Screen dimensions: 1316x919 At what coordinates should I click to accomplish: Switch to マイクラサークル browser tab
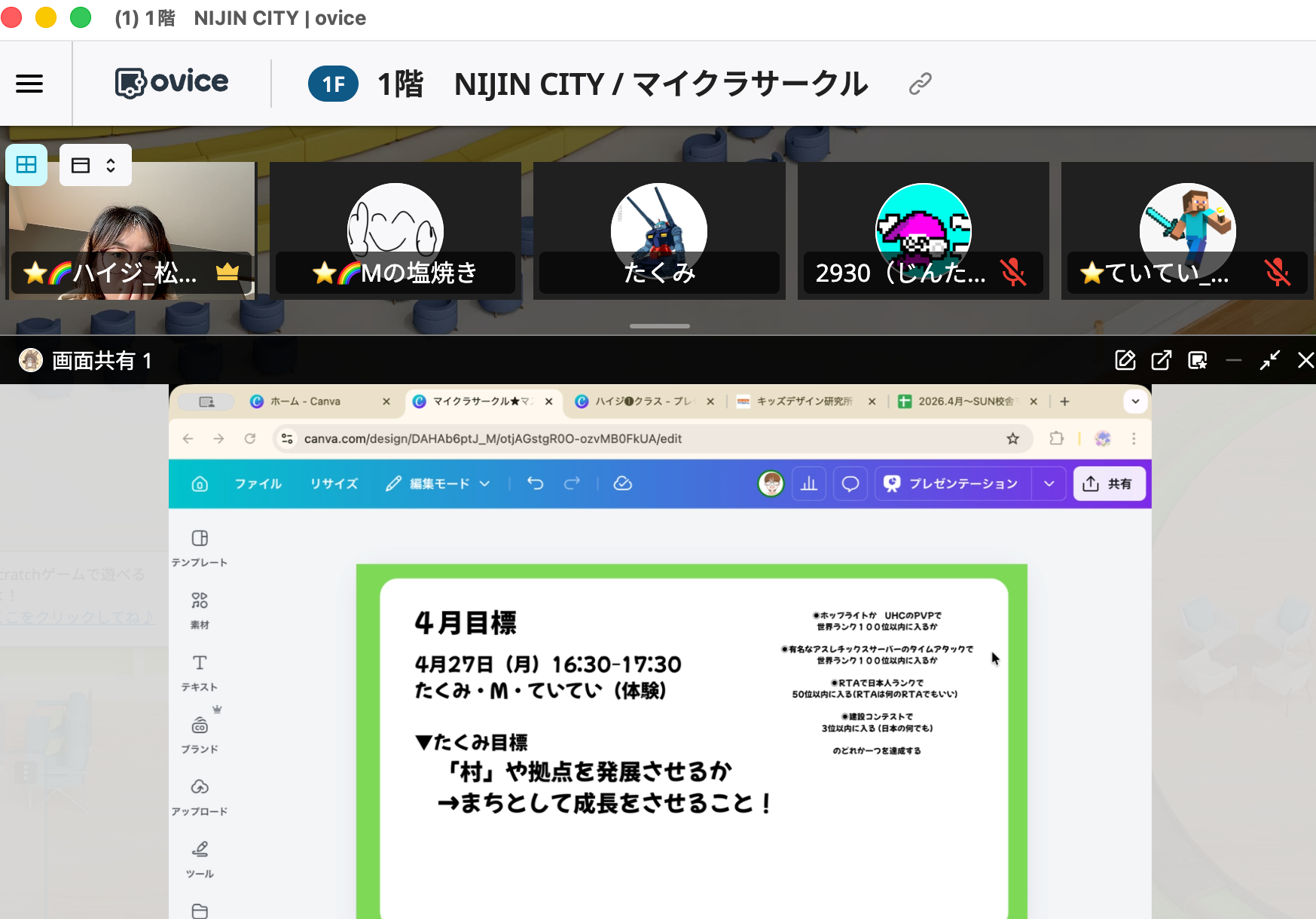tap(483, 401)
